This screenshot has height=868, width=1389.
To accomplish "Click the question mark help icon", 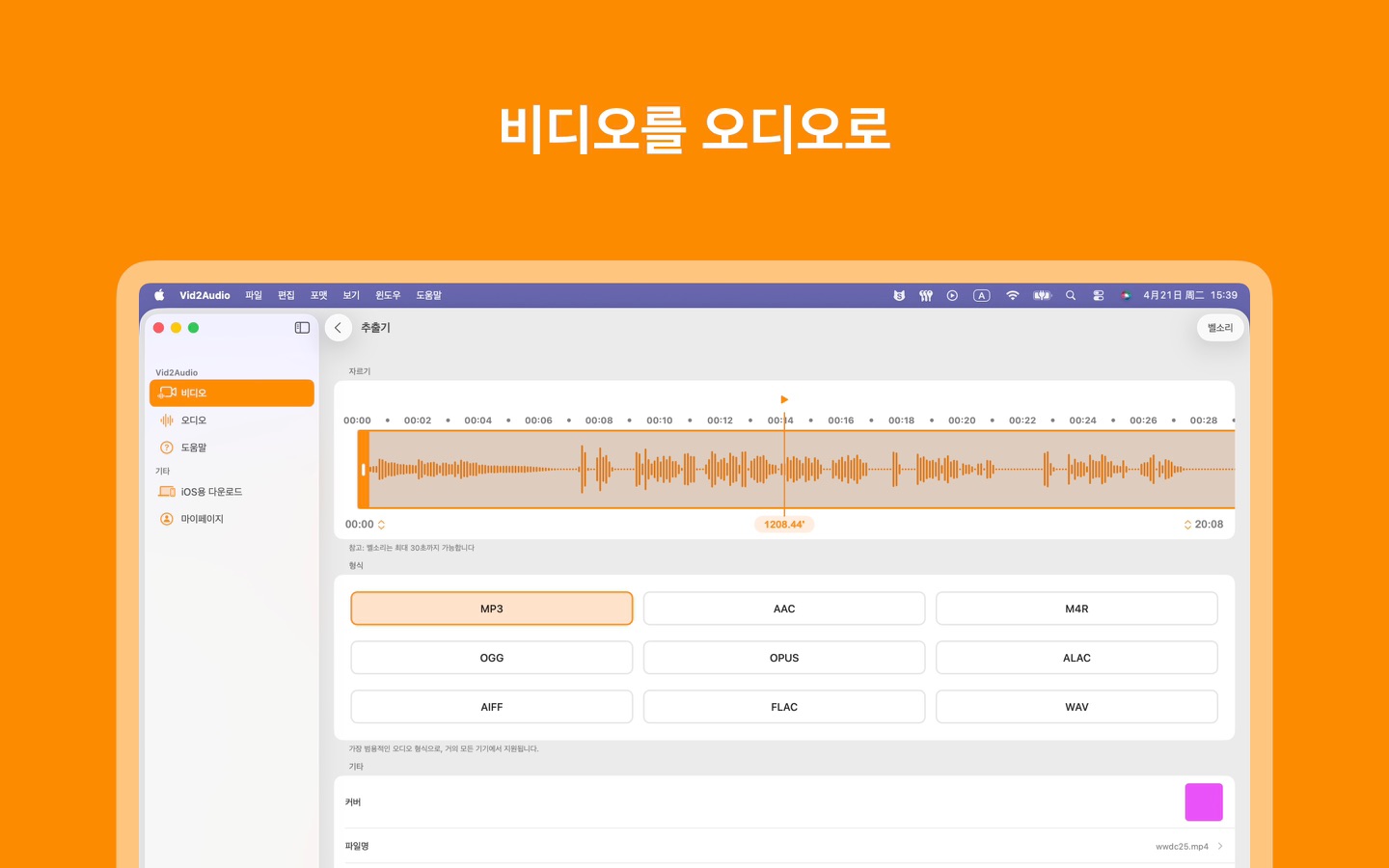I will (x=167, y=448).
